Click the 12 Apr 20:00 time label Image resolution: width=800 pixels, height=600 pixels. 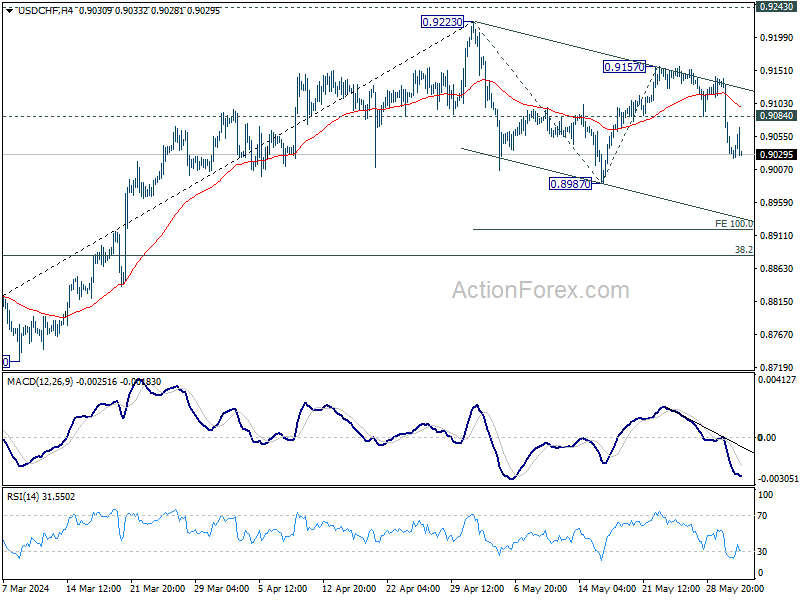349,588
